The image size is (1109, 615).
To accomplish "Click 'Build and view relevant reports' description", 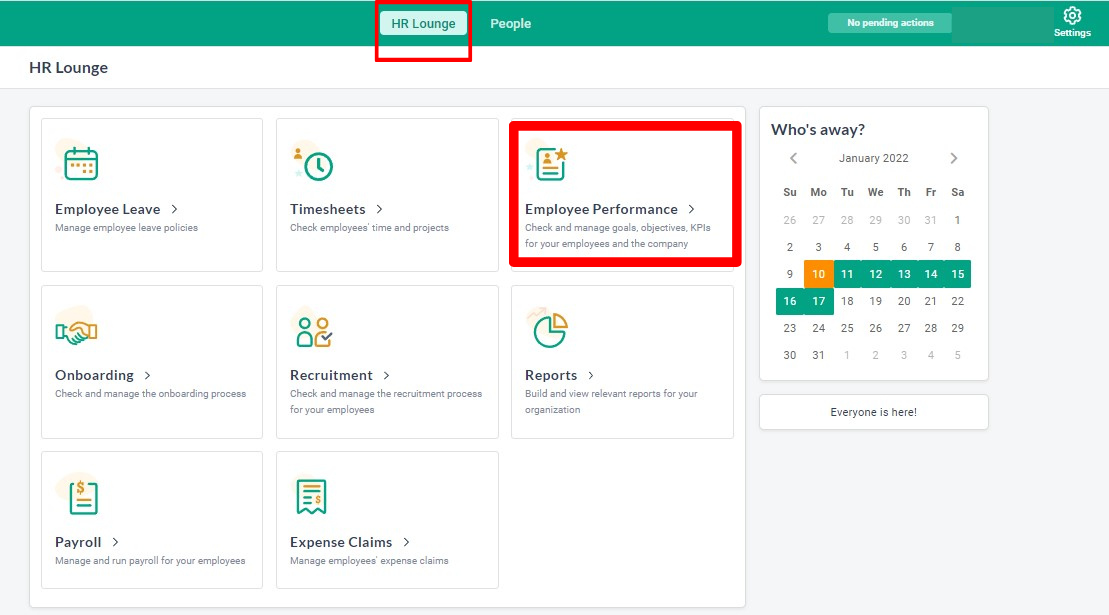I will (x=611, y=402).
